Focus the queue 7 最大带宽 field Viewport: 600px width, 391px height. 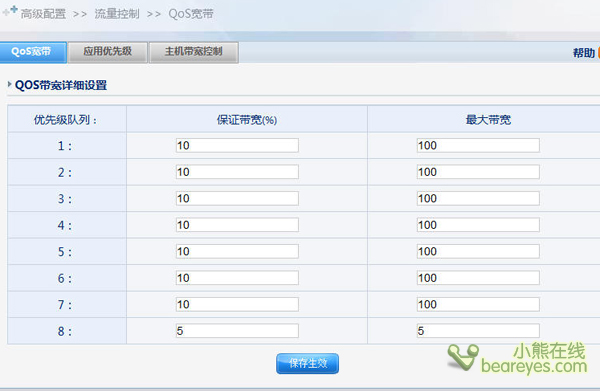pos(478,304)
